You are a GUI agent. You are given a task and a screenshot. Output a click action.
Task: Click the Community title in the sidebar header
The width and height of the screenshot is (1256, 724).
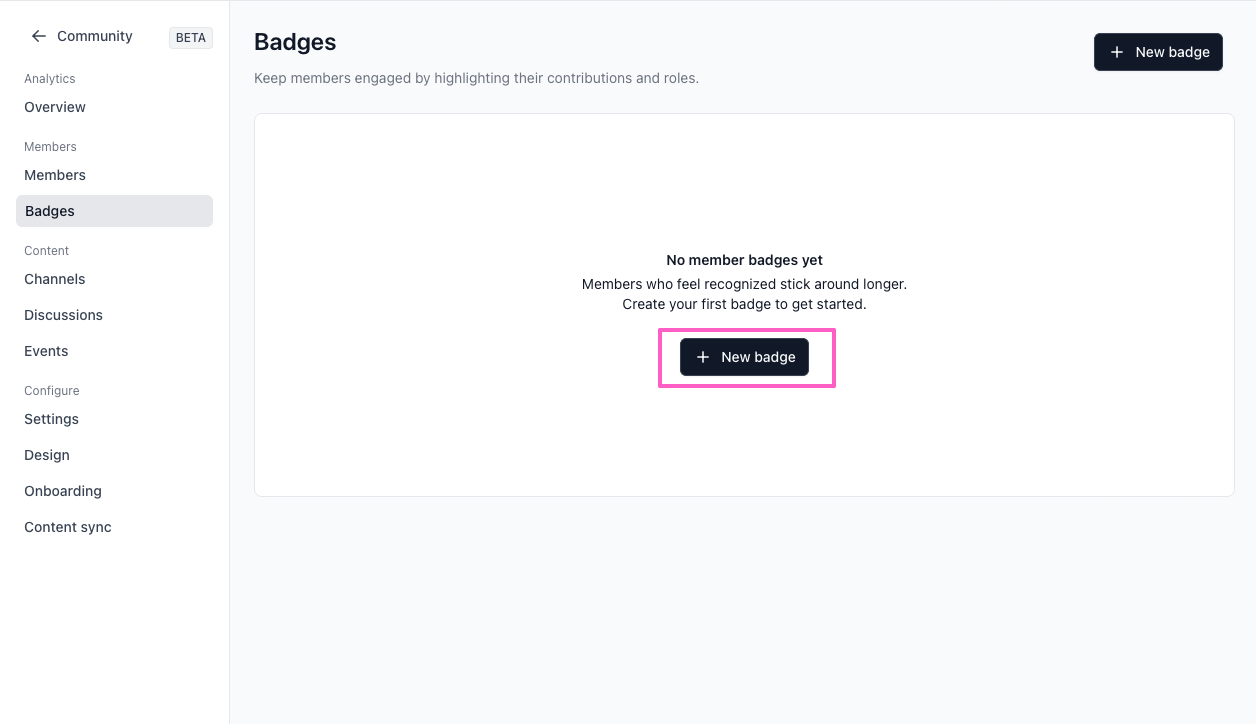pos(95,36)
